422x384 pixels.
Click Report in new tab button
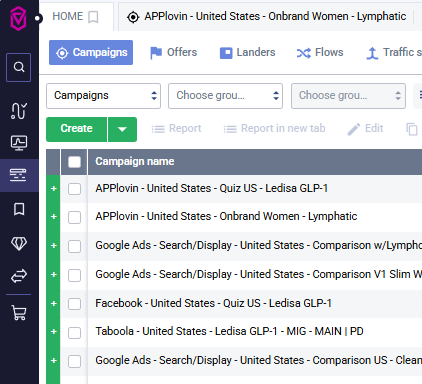pyautogui.click(x=274, y=129)
